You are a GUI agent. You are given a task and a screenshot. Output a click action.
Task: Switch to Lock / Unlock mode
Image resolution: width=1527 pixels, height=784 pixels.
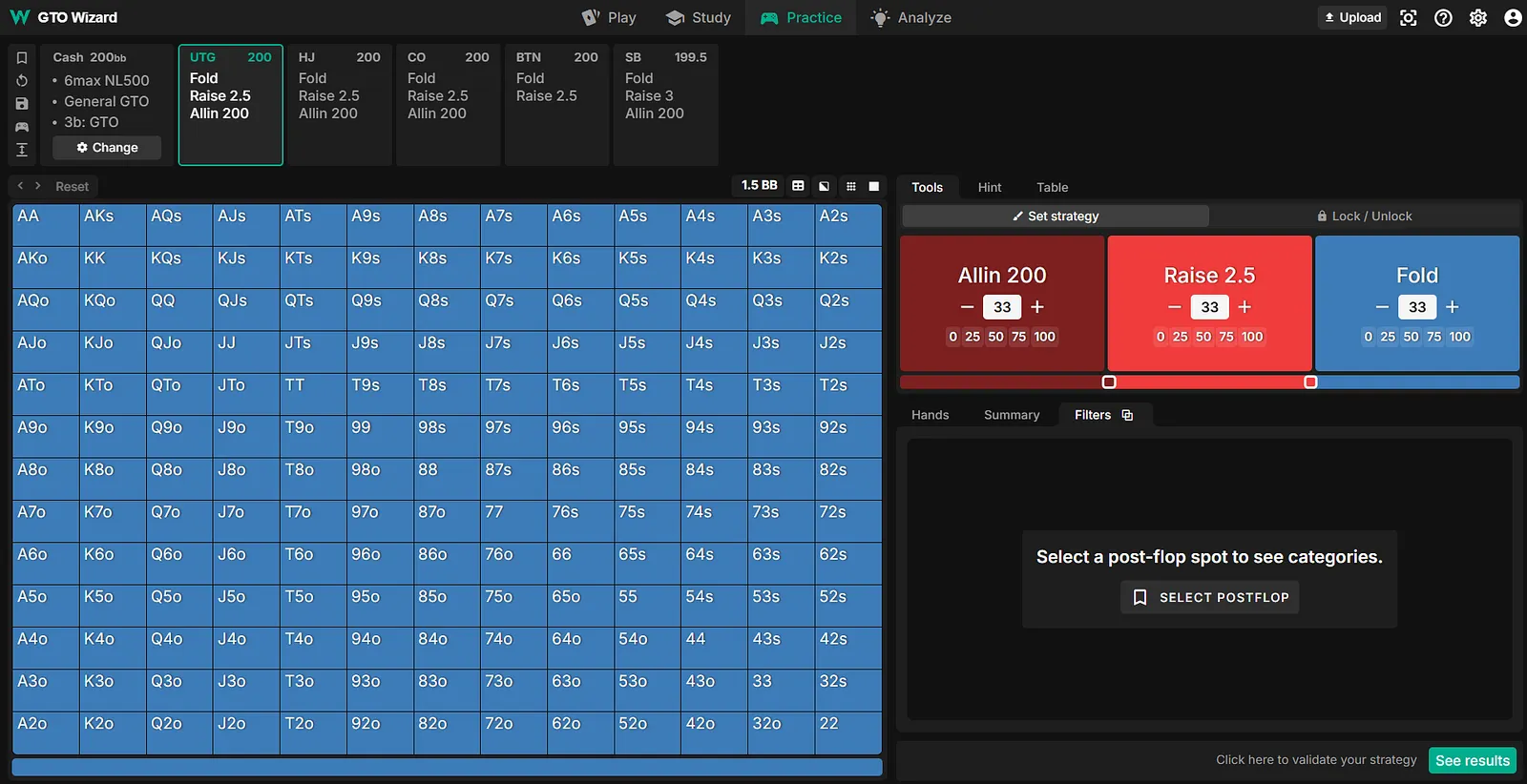coord(1364,217)
